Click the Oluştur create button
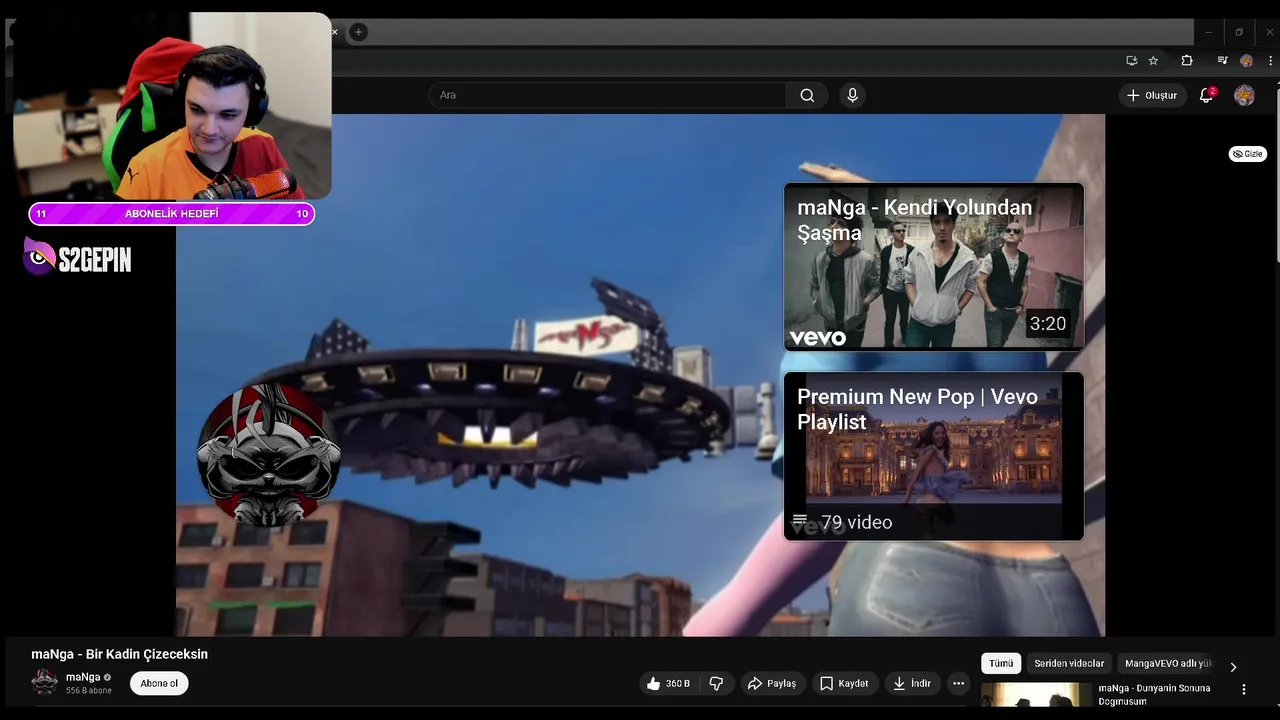The height and width of the screenshot is (720, 1280). [x=1152, y=95]
